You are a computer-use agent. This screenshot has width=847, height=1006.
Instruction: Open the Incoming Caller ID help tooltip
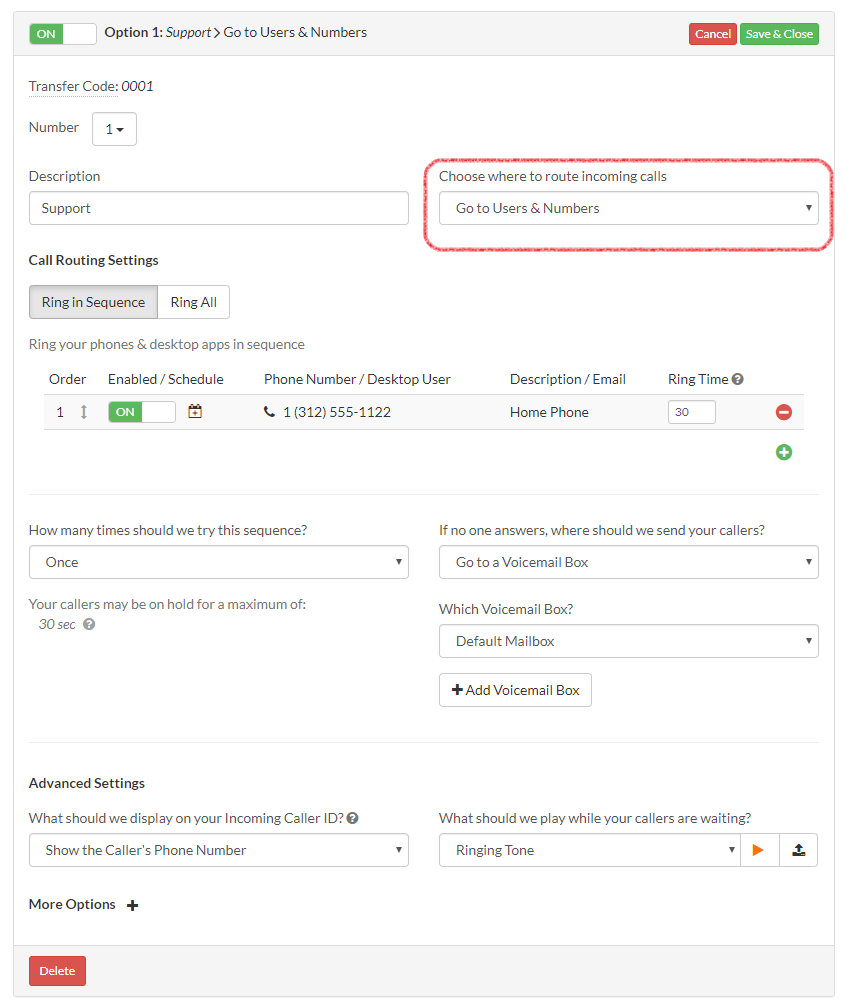coord(351,817)
